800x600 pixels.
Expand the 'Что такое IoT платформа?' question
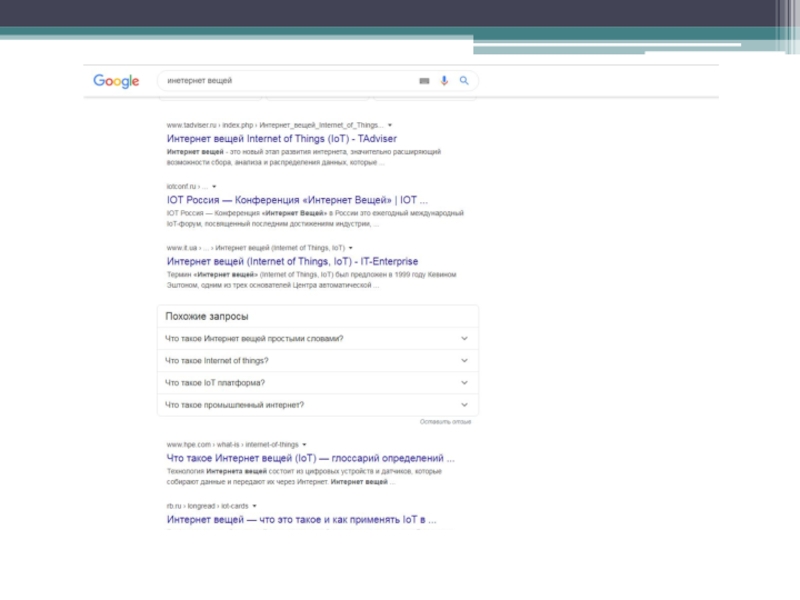(x=464, y=382)
